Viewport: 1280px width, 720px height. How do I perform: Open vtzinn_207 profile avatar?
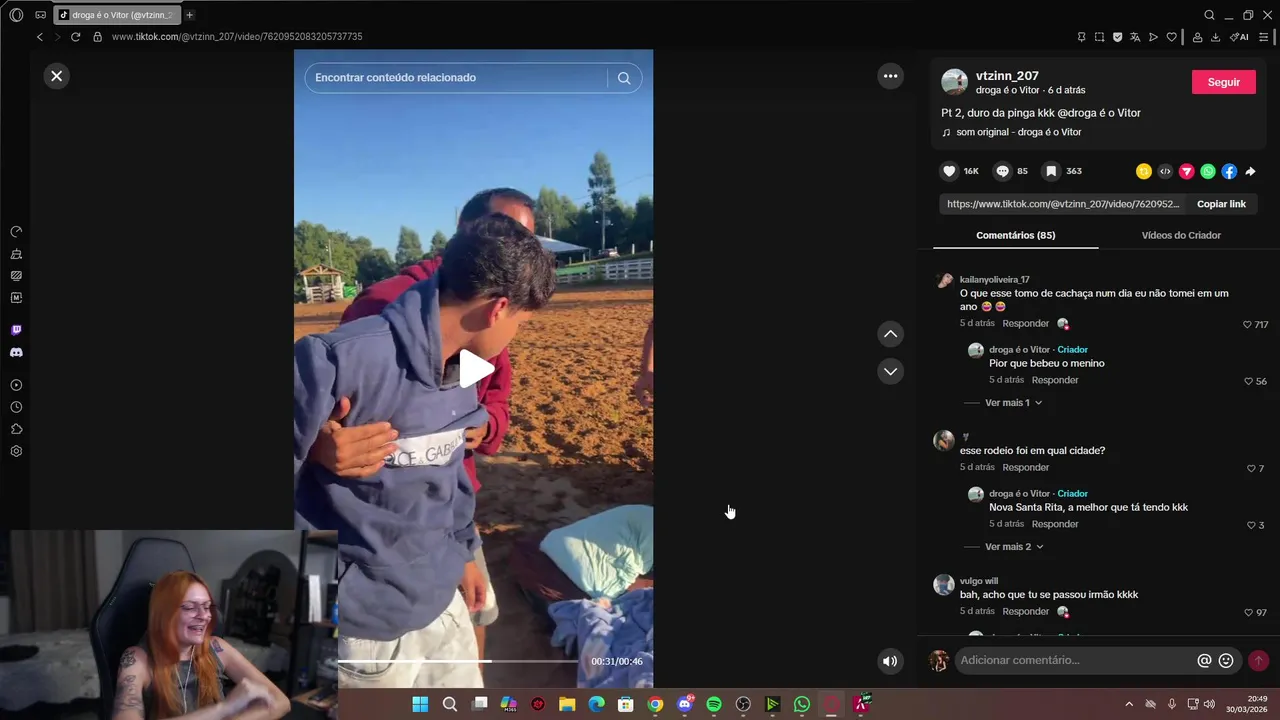(x=954, y=82)
